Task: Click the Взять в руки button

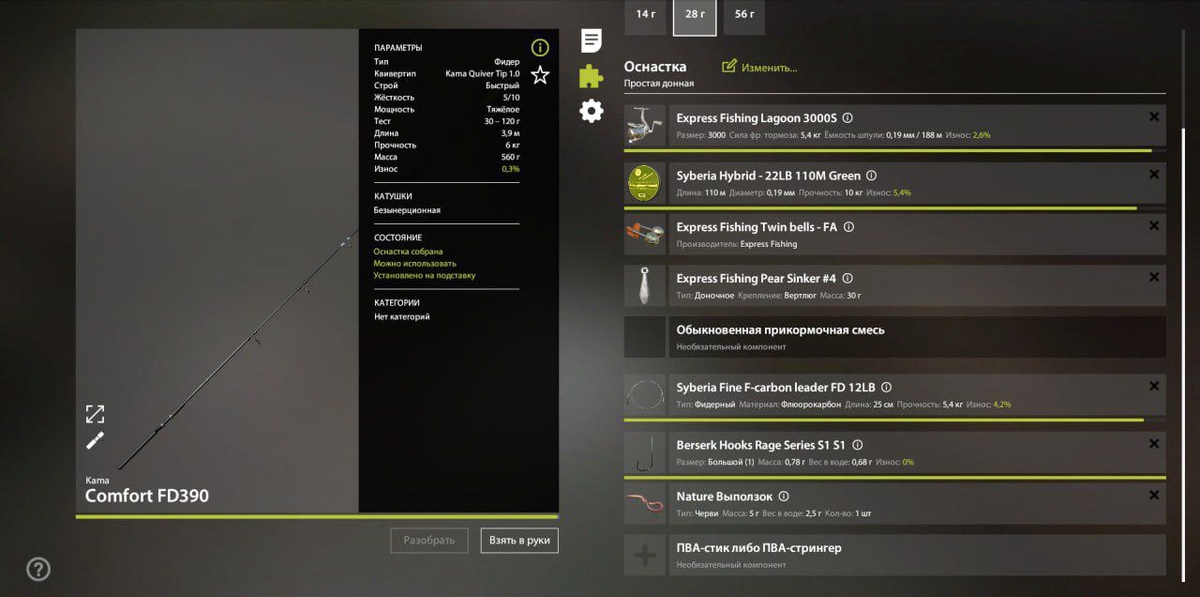Action: pyautogui.click(x=519, y=540)
